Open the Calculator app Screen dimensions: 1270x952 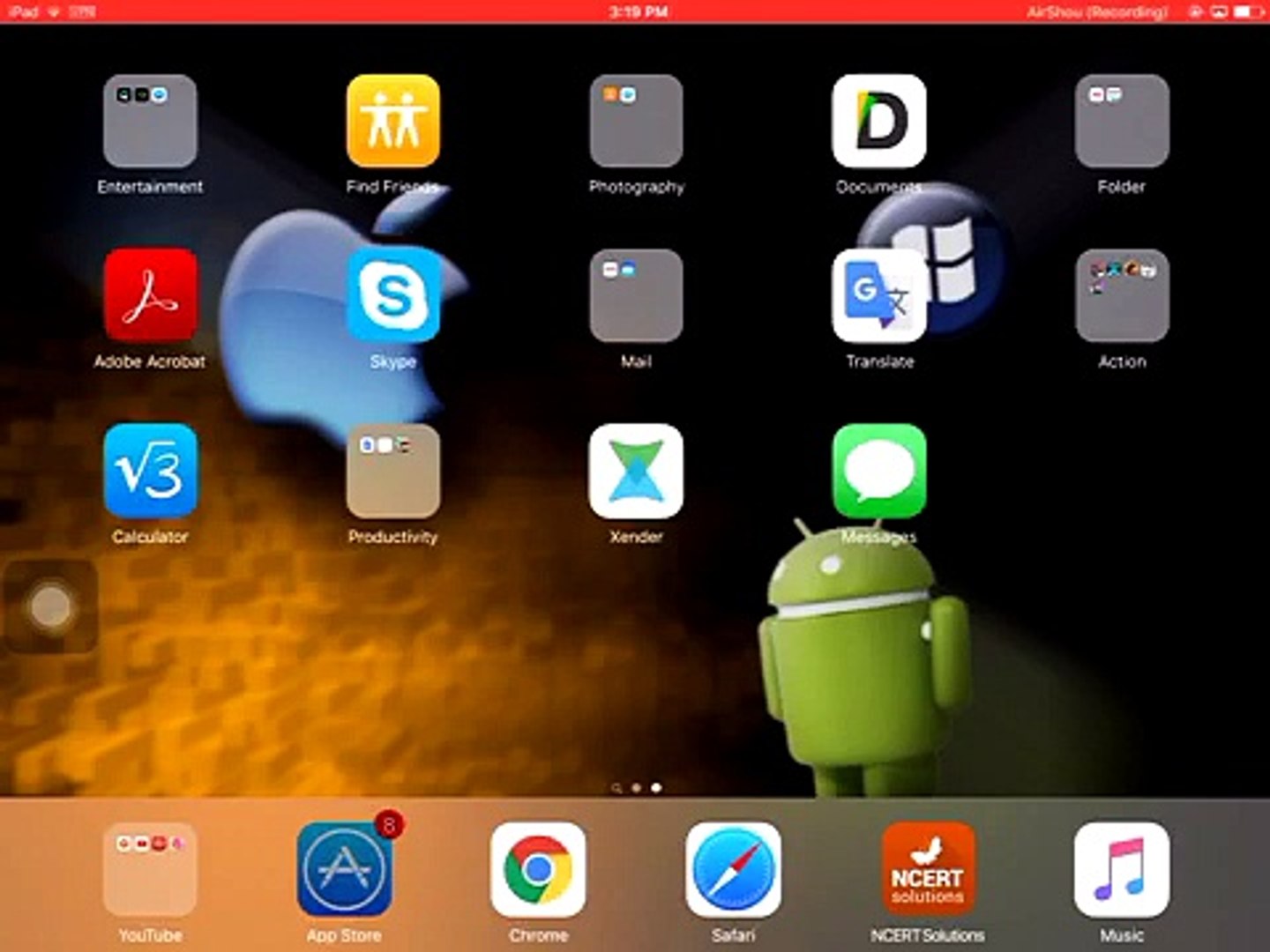pyautogui.click(x=150, y=471)
